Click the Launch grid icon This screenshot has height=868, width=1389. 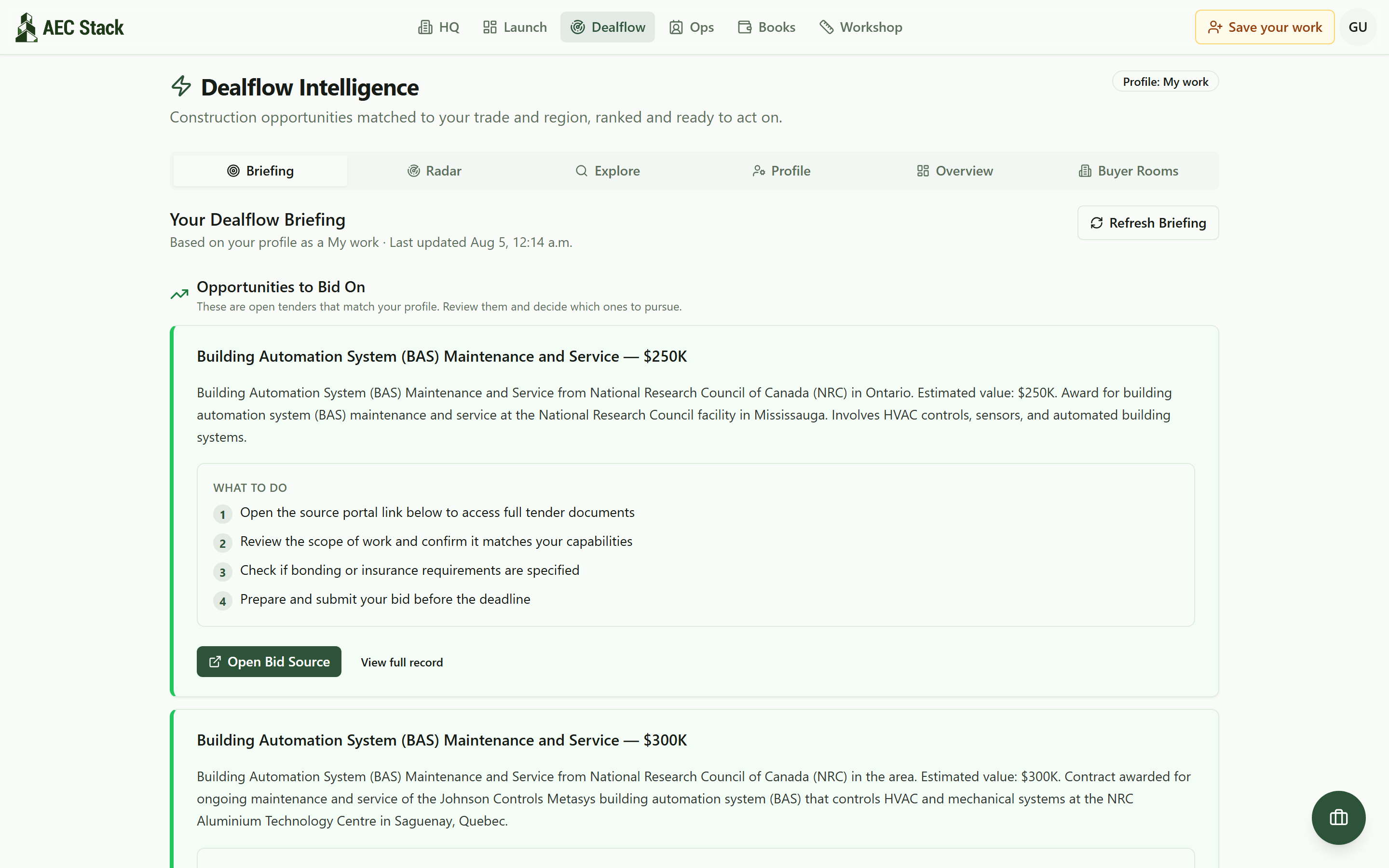tap(490, 27)
